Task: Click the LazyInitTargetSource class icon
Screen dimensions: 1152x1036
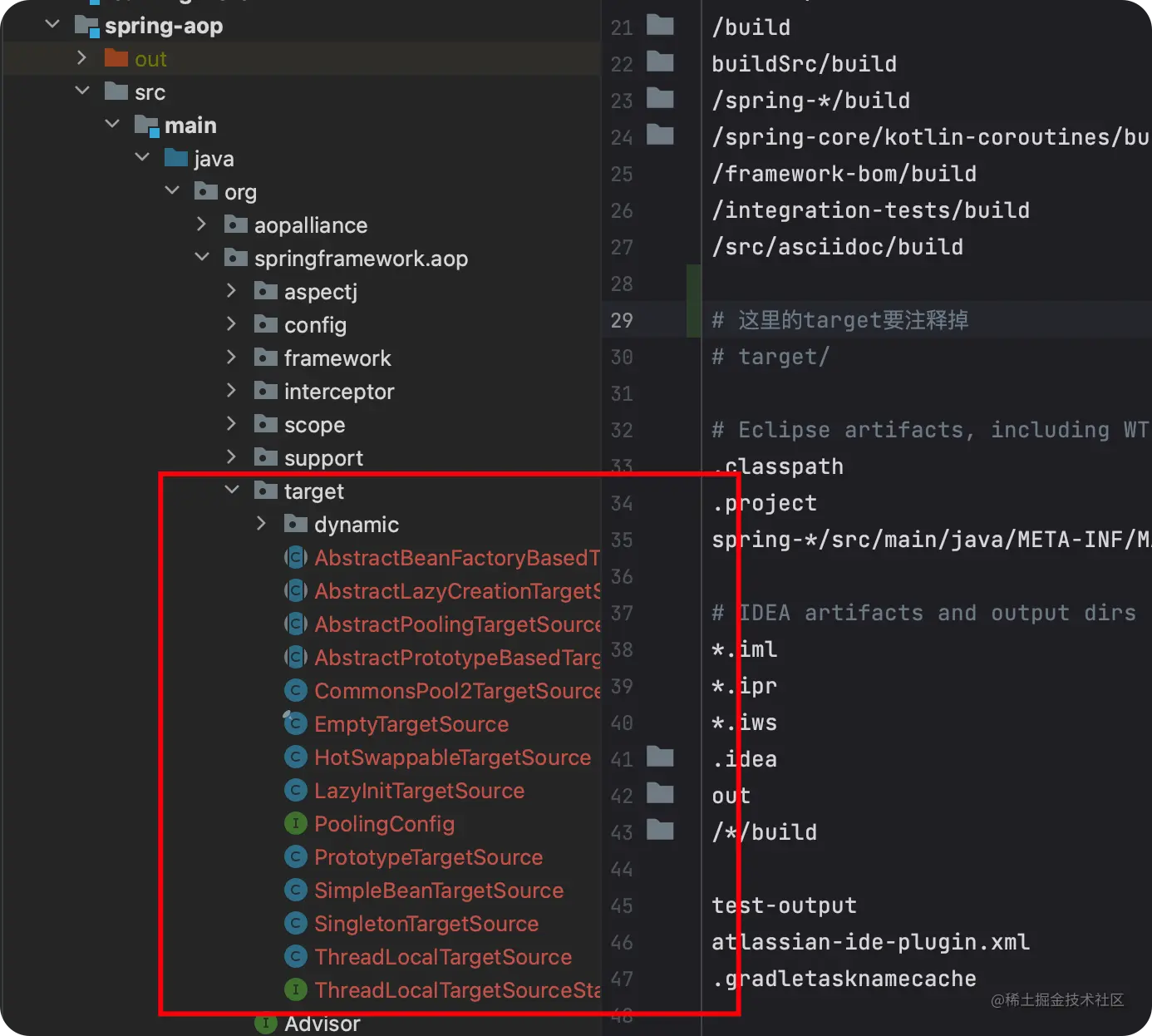Action: point(296,790)
